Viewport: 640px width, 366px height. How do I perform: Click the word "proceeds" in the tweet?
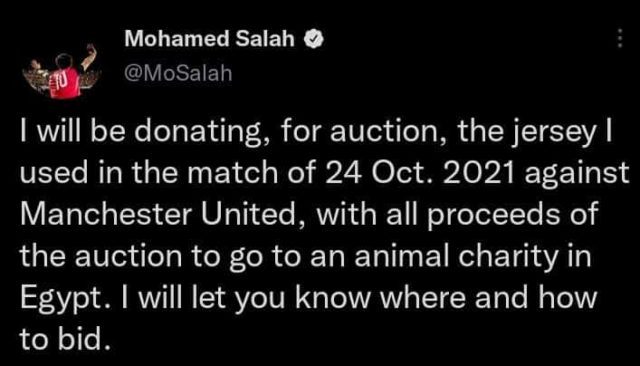493,216
